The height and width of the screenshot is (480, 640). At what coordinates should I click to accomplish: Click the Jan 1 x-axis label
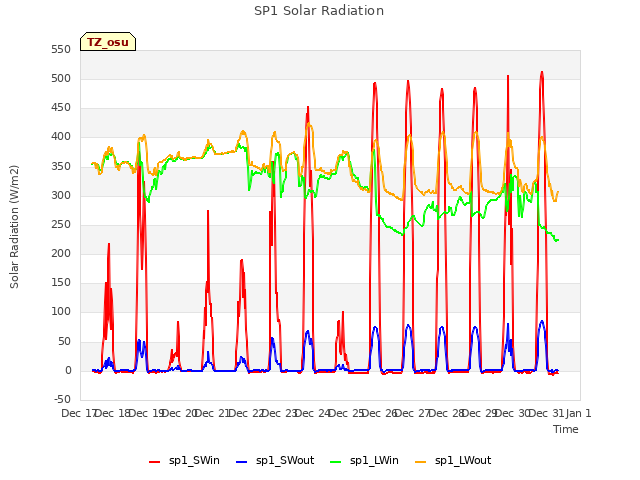(x=578, y=413)
